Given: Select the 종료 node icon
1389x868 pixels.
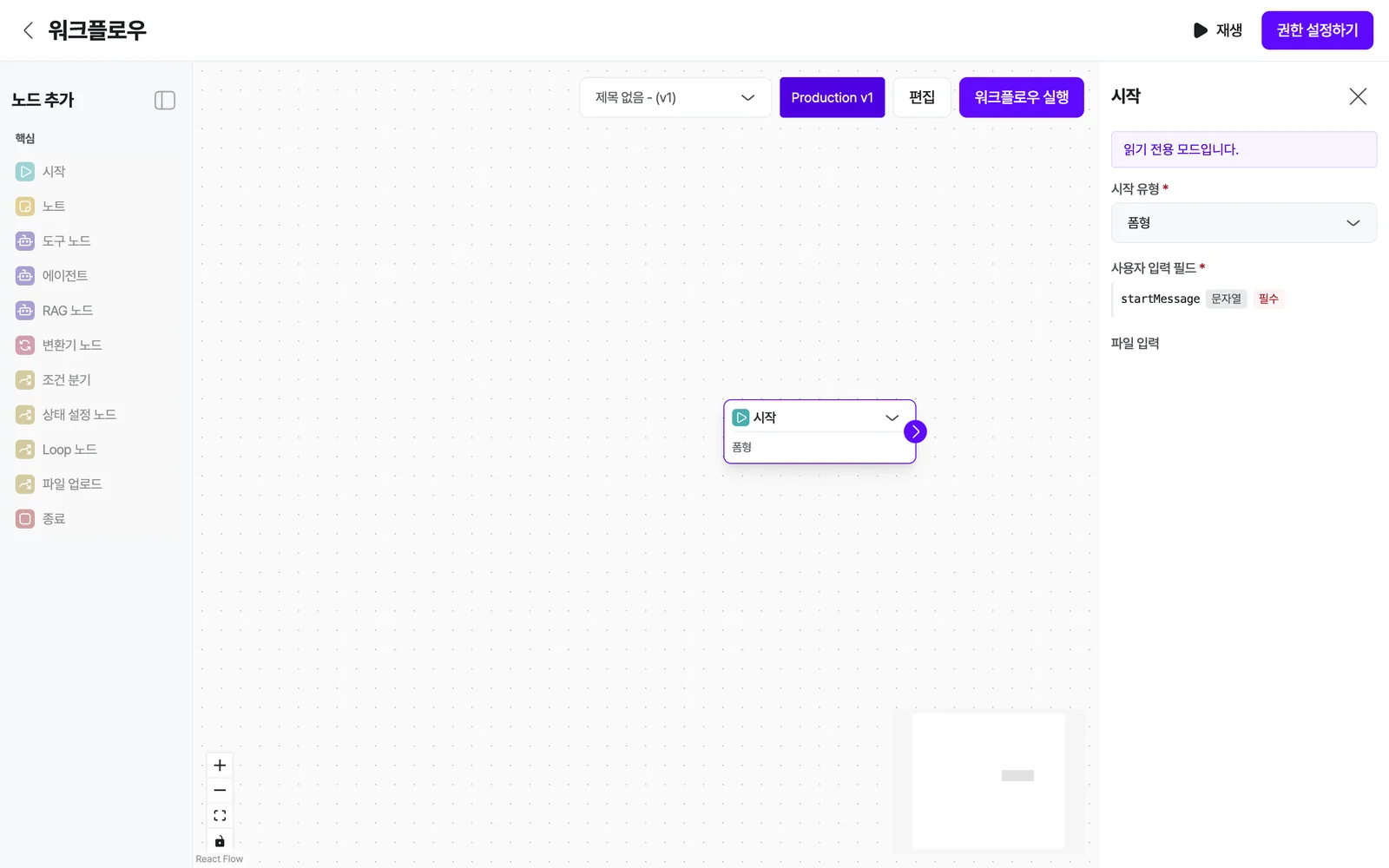Looking at the screenshot, I should [x=25, y=519].
